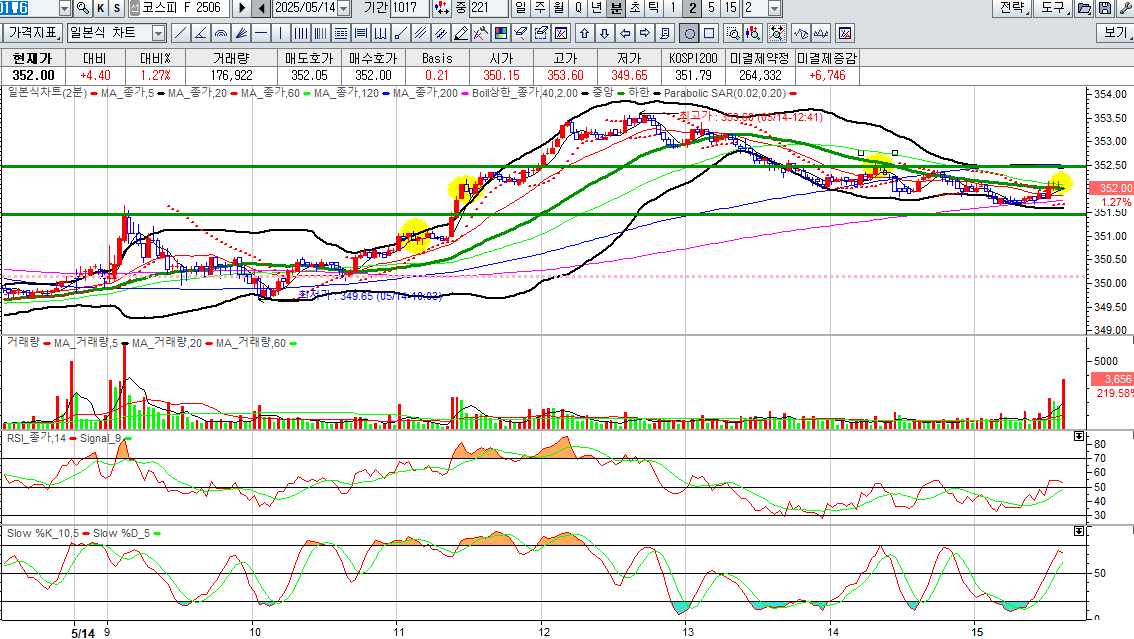Open settings with the wrench icon
This screenshot has width=1134, height=639.
tap(1125, 8)
